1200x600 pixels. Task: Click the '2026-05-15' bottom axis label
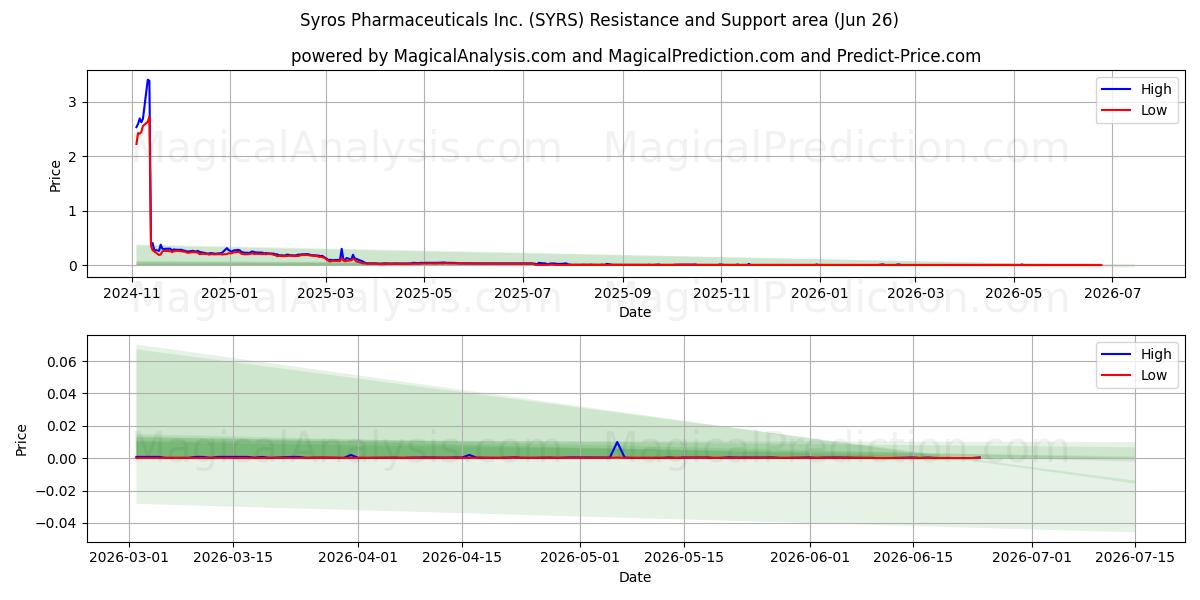click(x=683, y=558)
